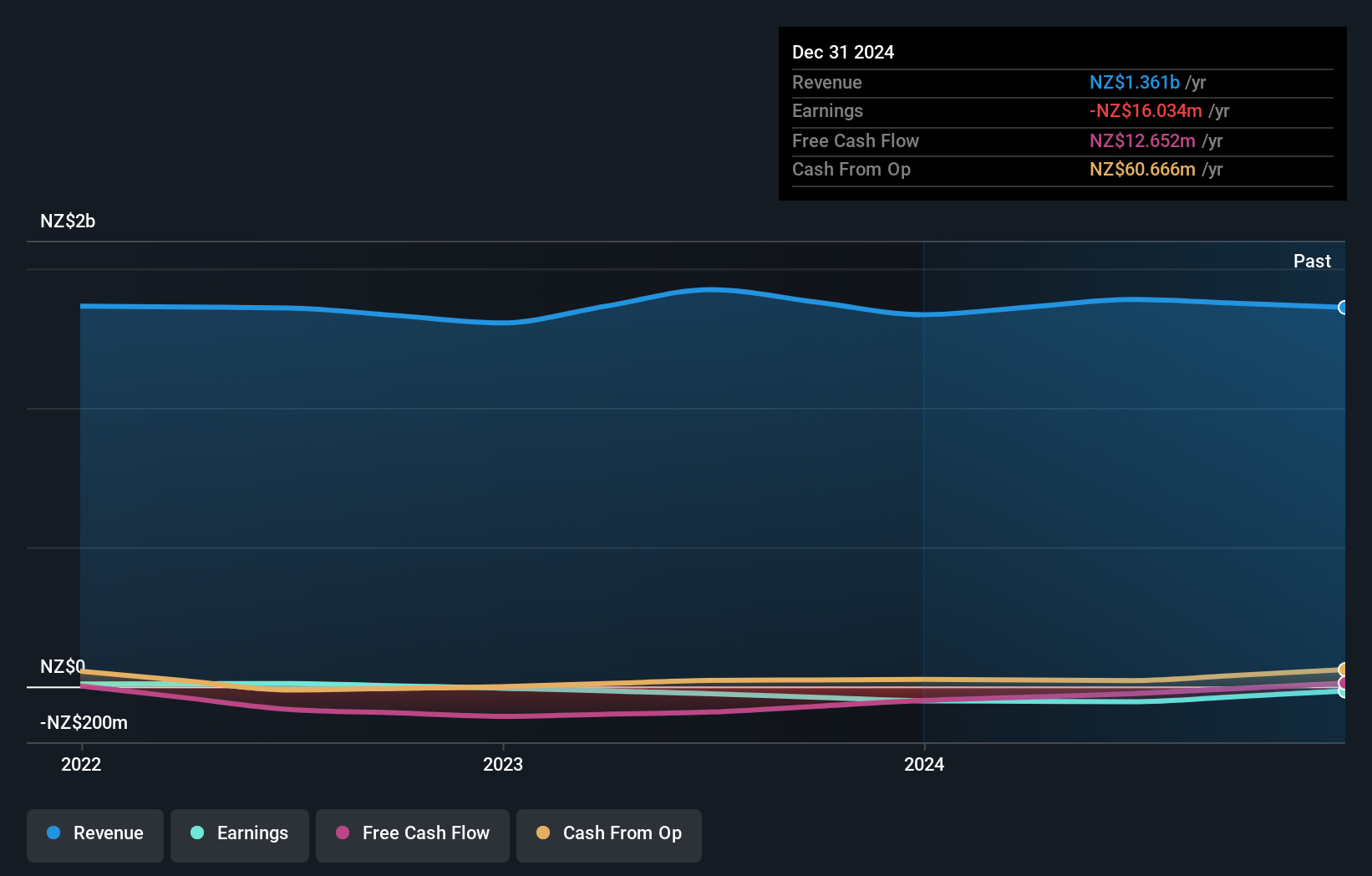Click the 2022 x-axis label
This screenshot has height=876, width=1372.
pyautogui.click(x=81, y=764)
